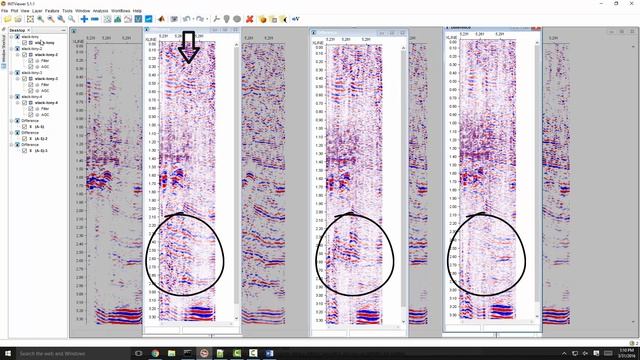Collapse the third stack-3 window tree node

coord(11,73)
